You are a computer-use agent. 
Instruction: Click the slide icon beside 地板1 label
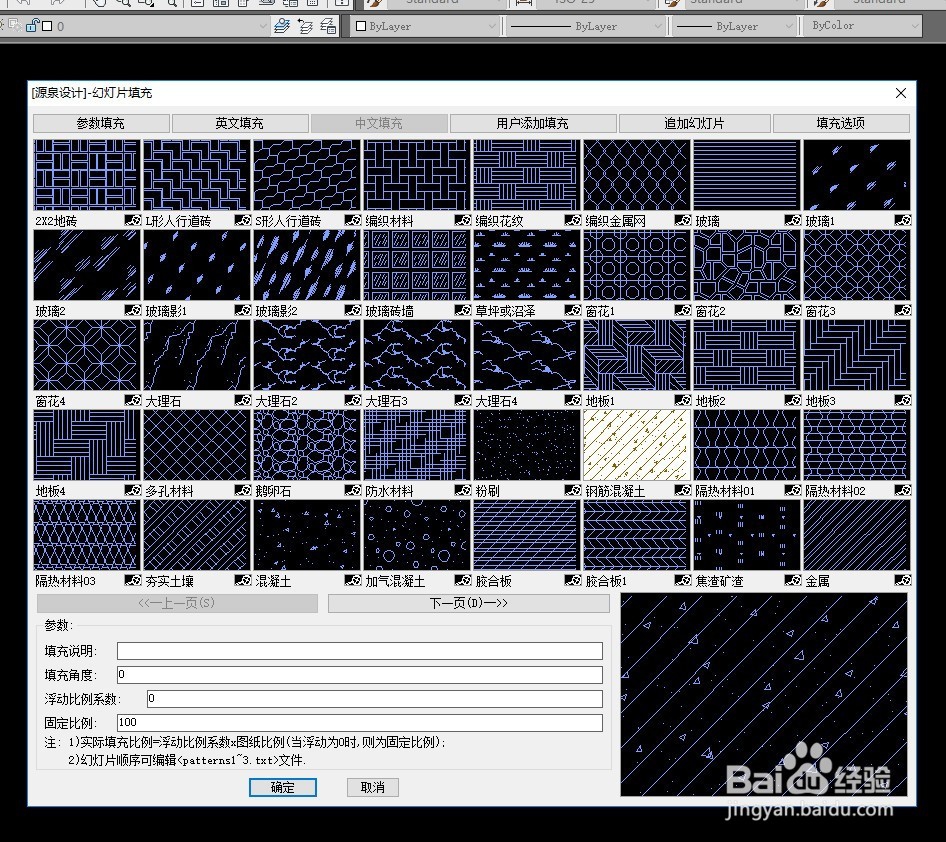click(x=683, y=400)
